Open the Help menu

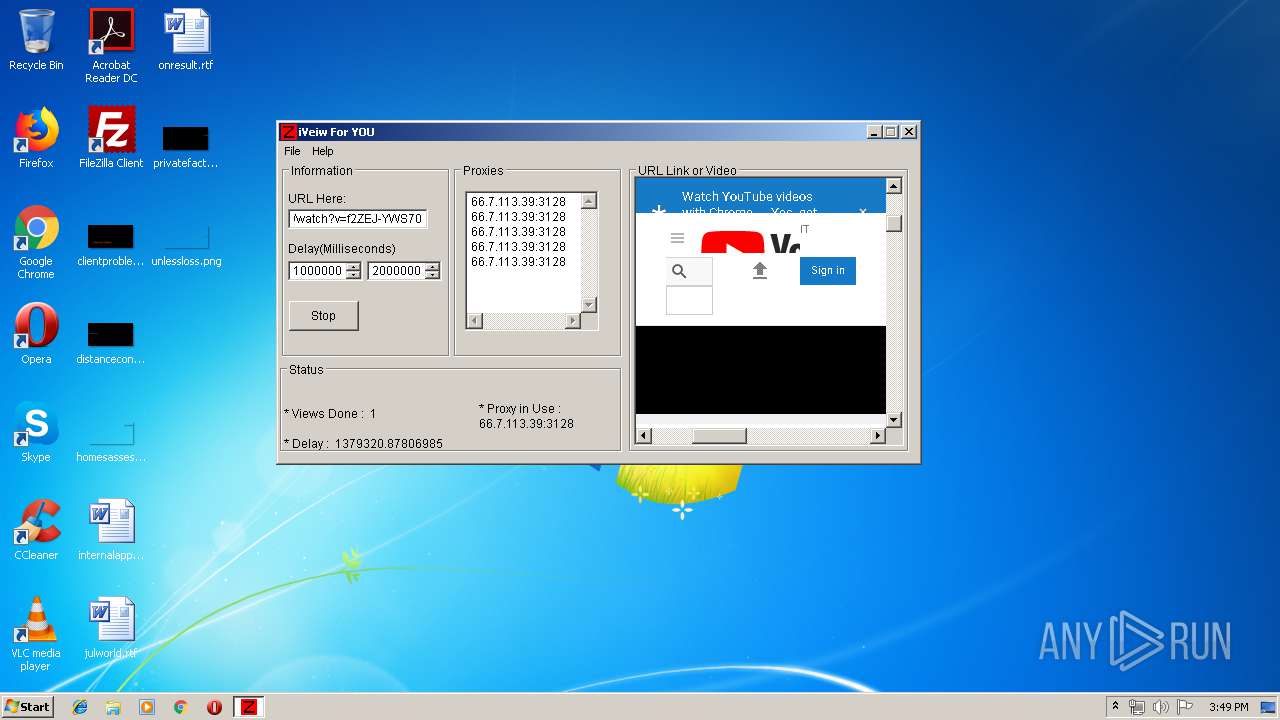(322, 151)
